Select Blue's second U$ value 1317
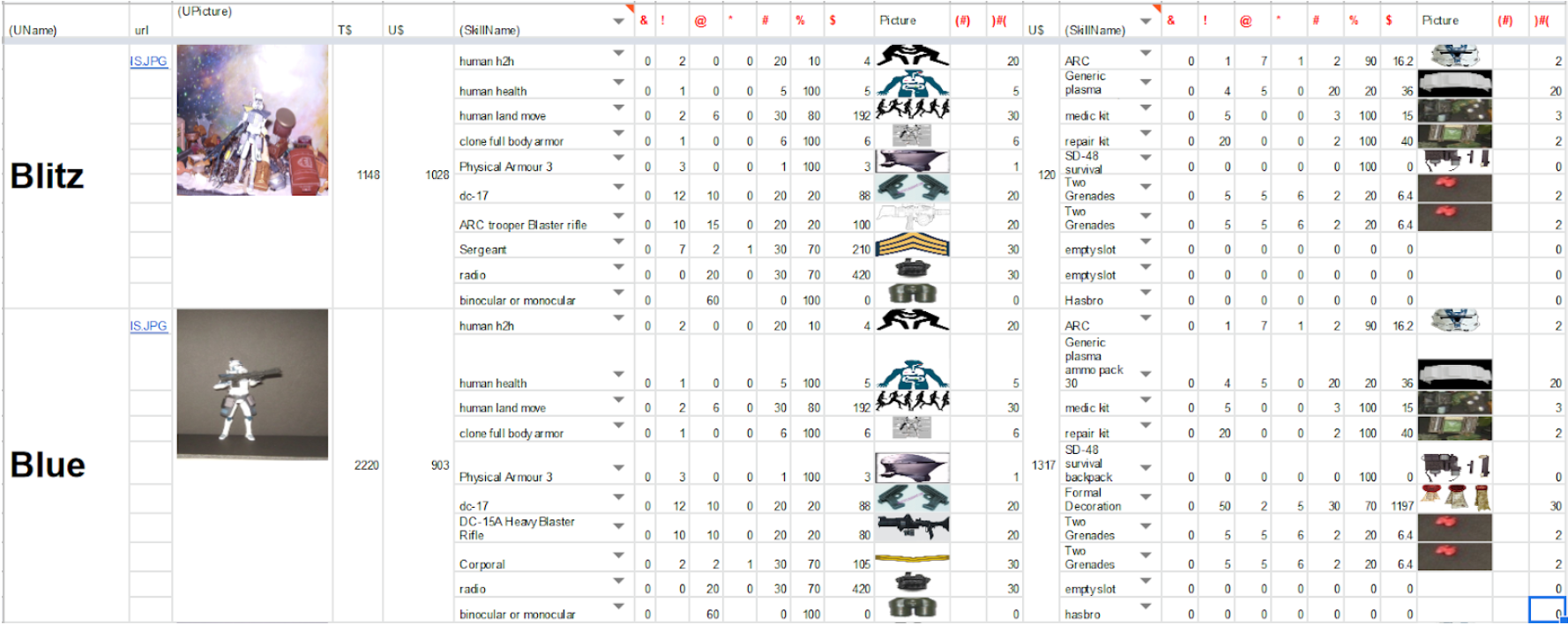 click(1043, 465)
